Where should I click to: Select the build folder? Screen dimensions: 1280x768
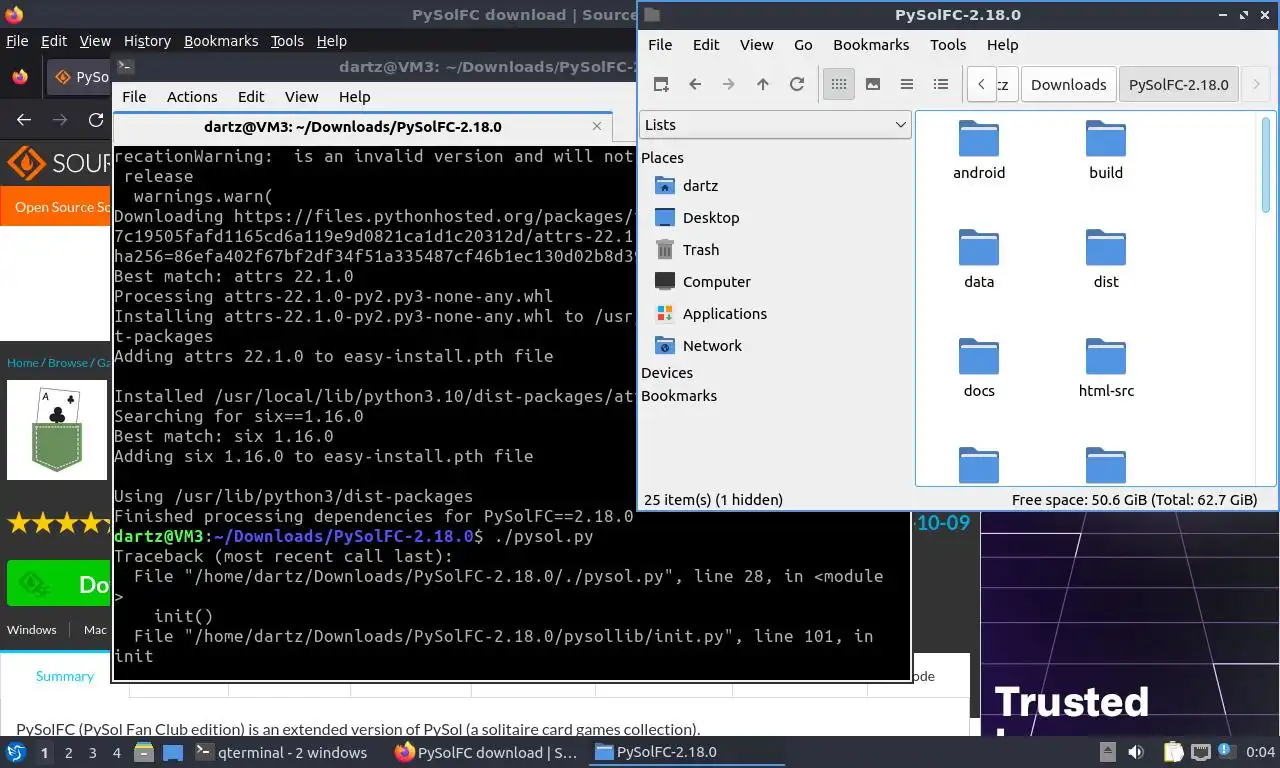coord(1106,150)
